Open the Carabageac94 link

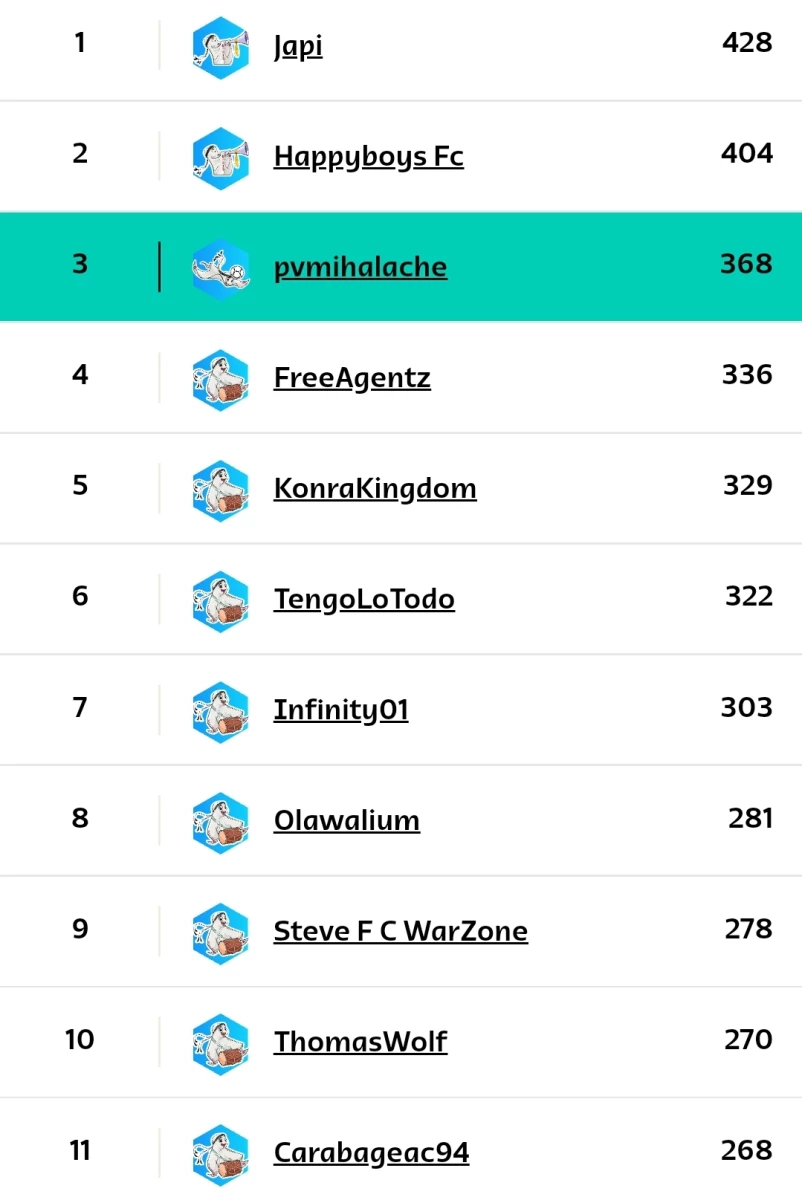[x=371, y=1154]
